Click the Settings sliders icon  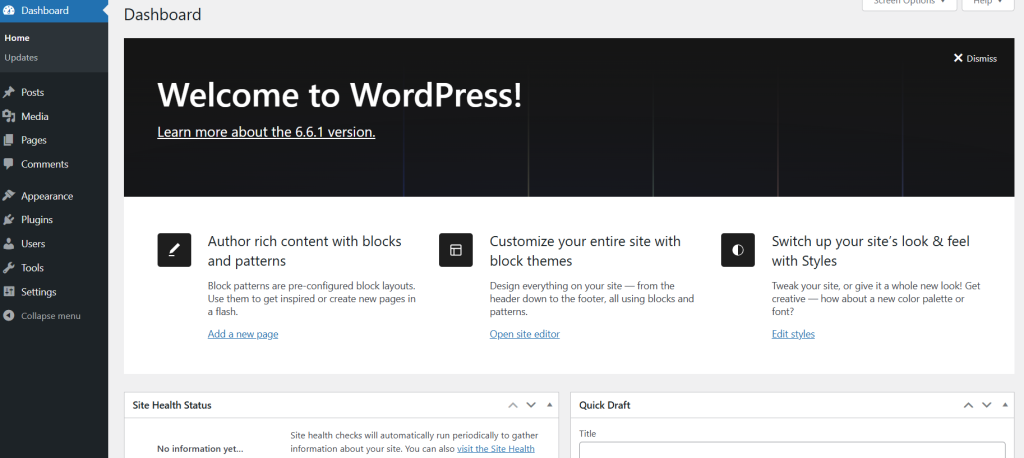tap(8, 291)
